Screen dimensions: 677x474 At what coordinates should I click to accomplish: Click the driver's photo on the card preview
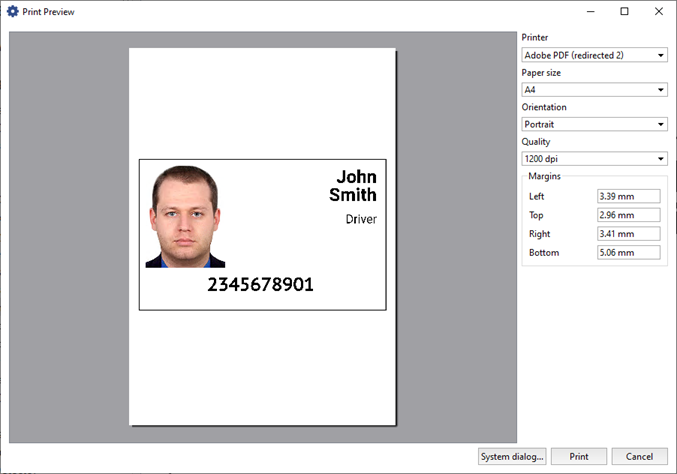point(185,217)
